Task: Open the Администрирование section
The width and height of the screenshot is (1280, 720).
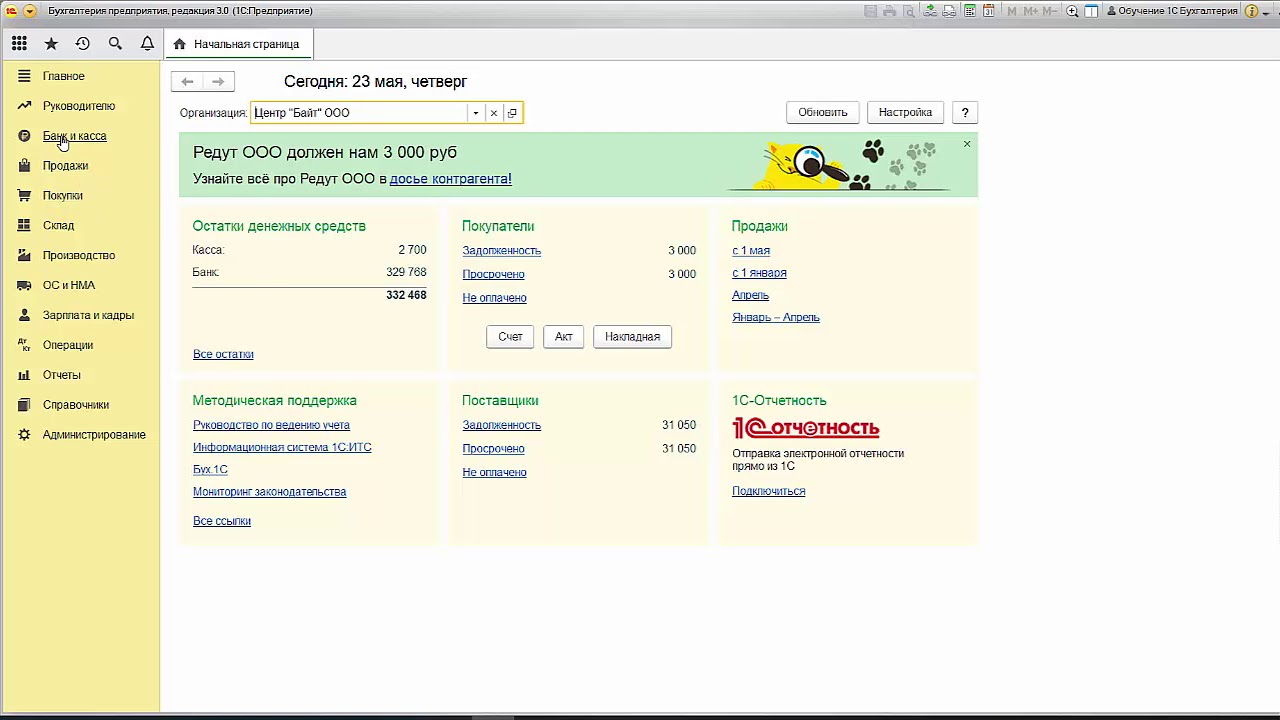Action: pyautogui.click(x=94, y=435)
